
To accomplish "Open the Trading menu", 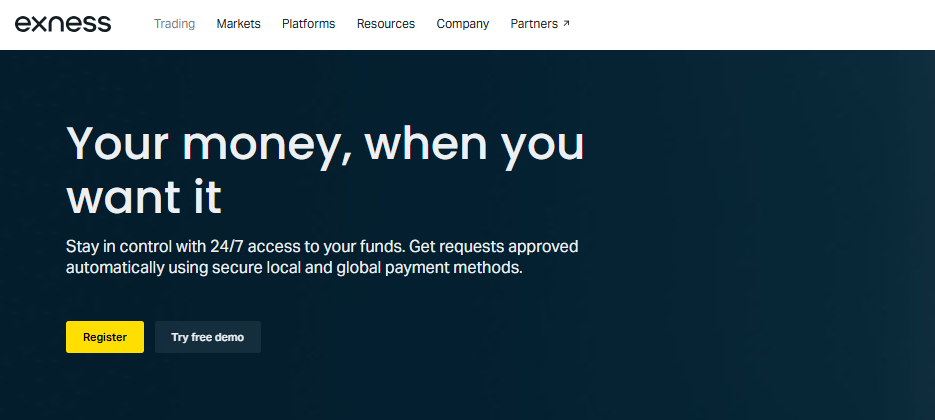I will tap(174, 24).
